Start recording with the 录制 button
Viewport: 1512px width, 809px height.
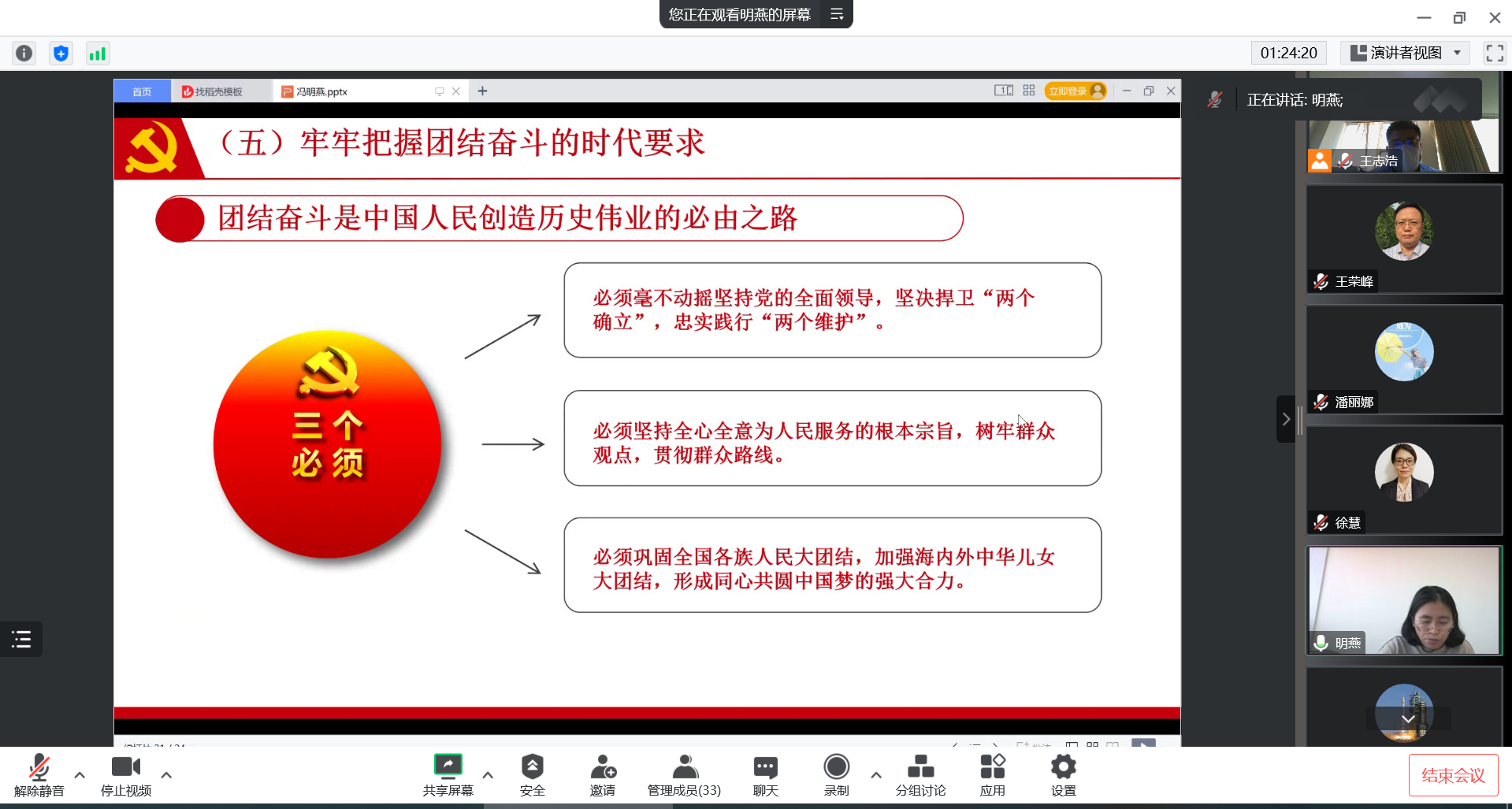click(x=836, y=774)
